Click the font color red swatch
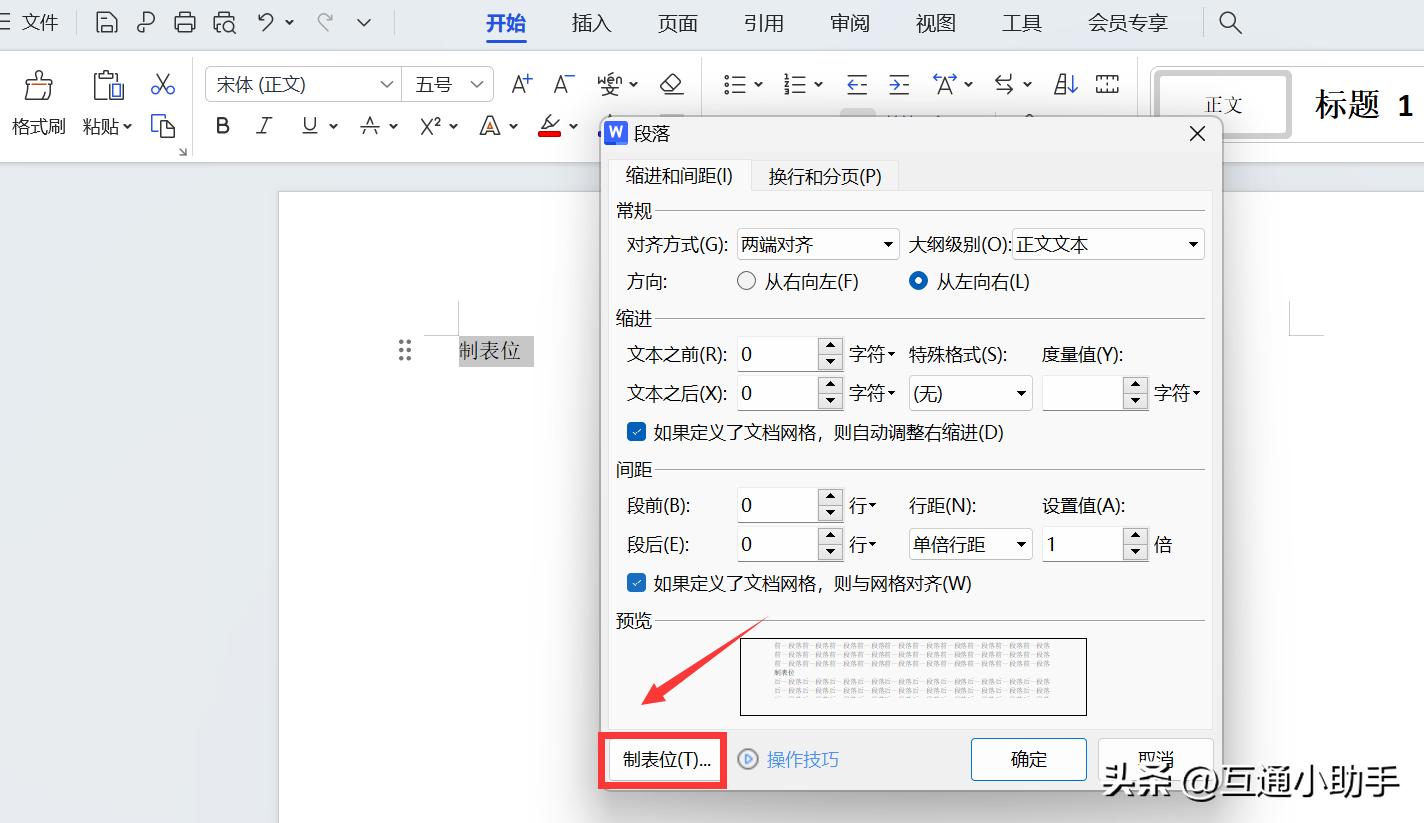Image resolution: width=1424 pixels, height=823 pixels. click(549, 126)
